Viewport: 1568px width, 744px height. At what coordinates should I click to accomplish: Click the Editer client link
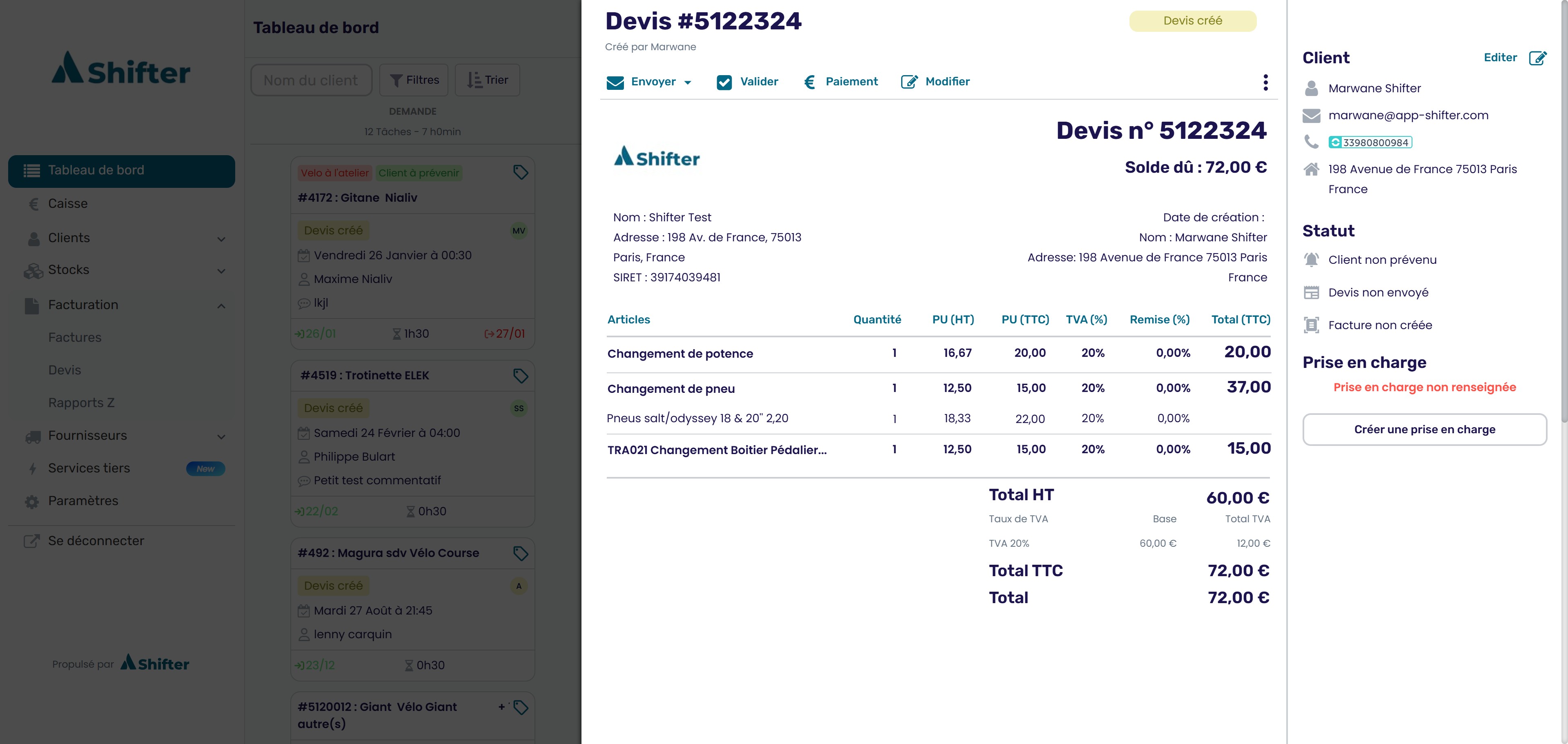(1500, 58)
